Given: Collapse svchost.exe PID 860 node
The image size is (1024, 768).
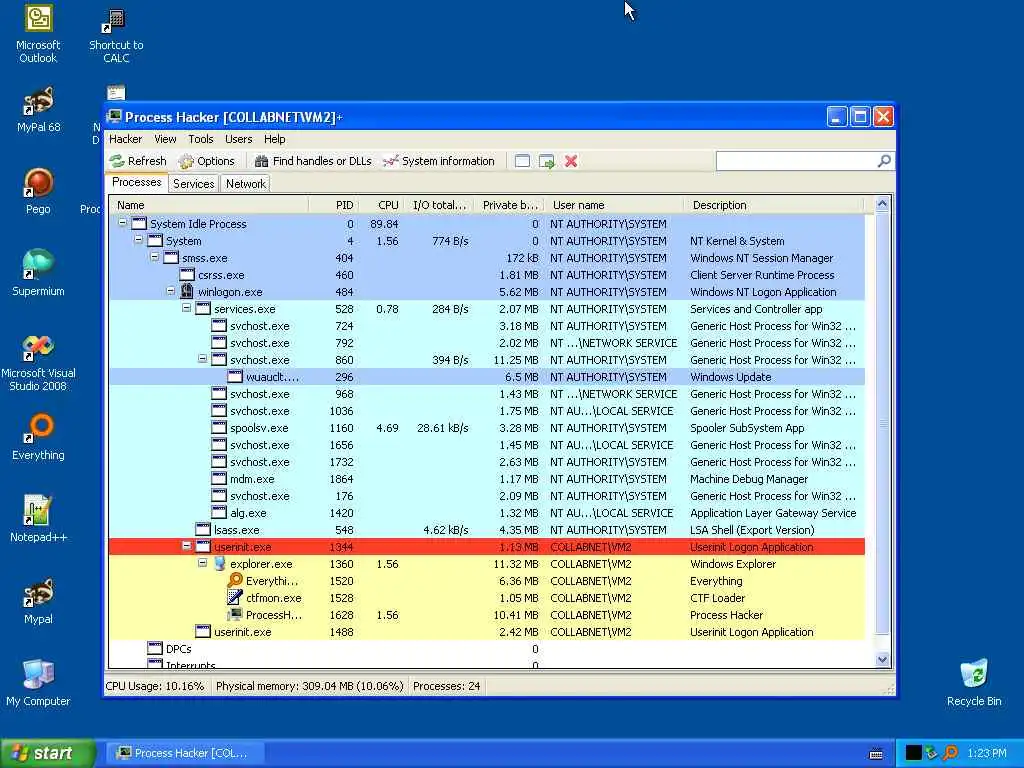Looking at the screenshot, I should (202, 359).
